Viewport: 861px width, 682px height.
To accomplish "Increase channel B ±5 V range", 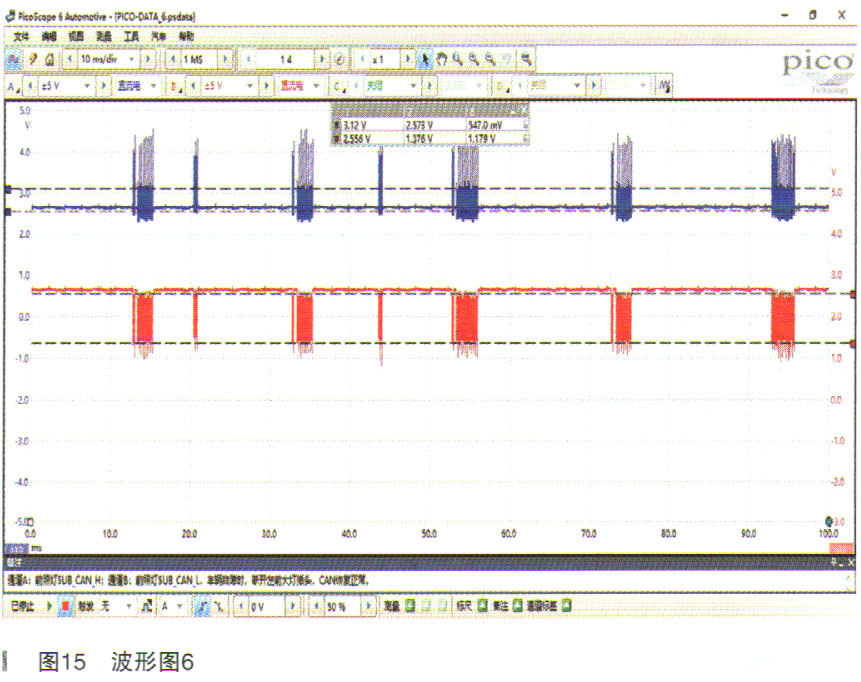I will tap(266, 86).
